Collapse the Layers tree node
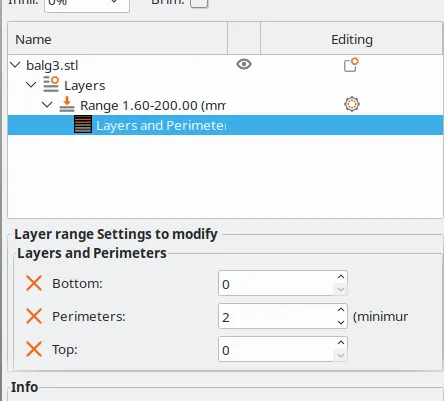446x401 pixels. point(31,84)
